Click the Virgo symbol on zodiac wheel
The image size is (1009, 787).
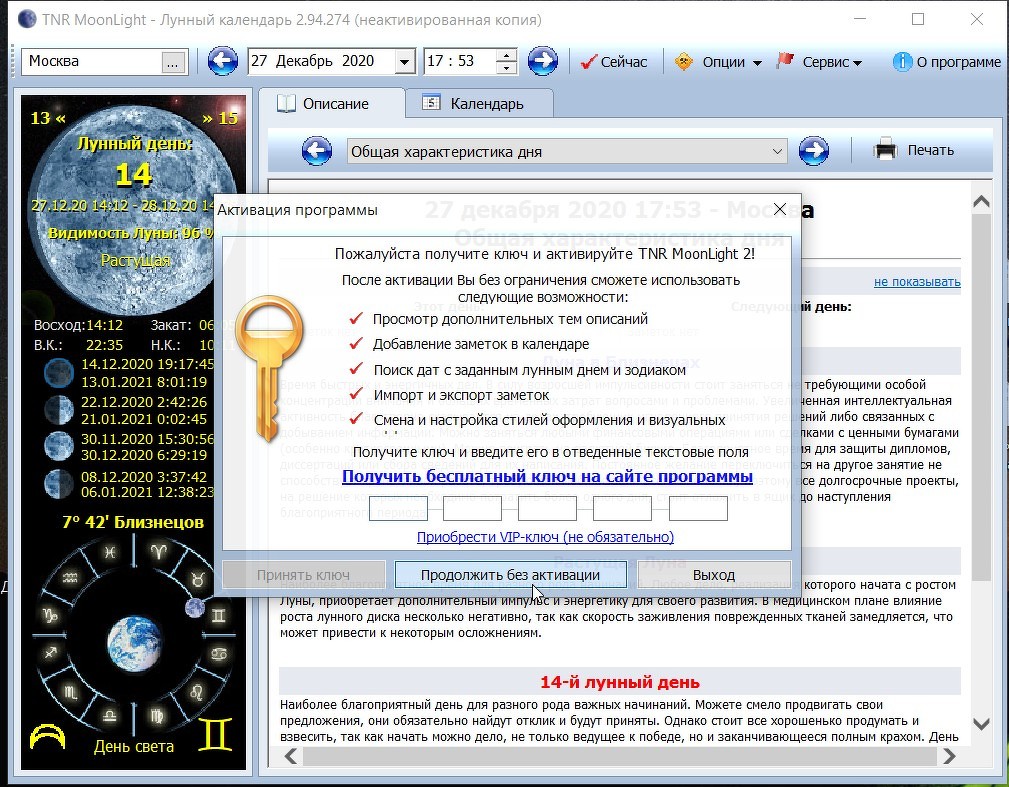pos(156,715)
